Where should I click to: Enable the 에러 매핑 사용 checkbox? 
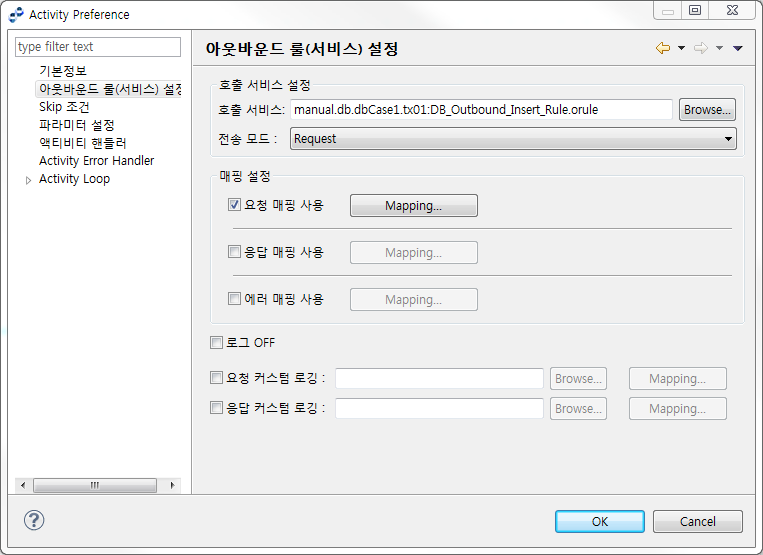tap(234, 299)
